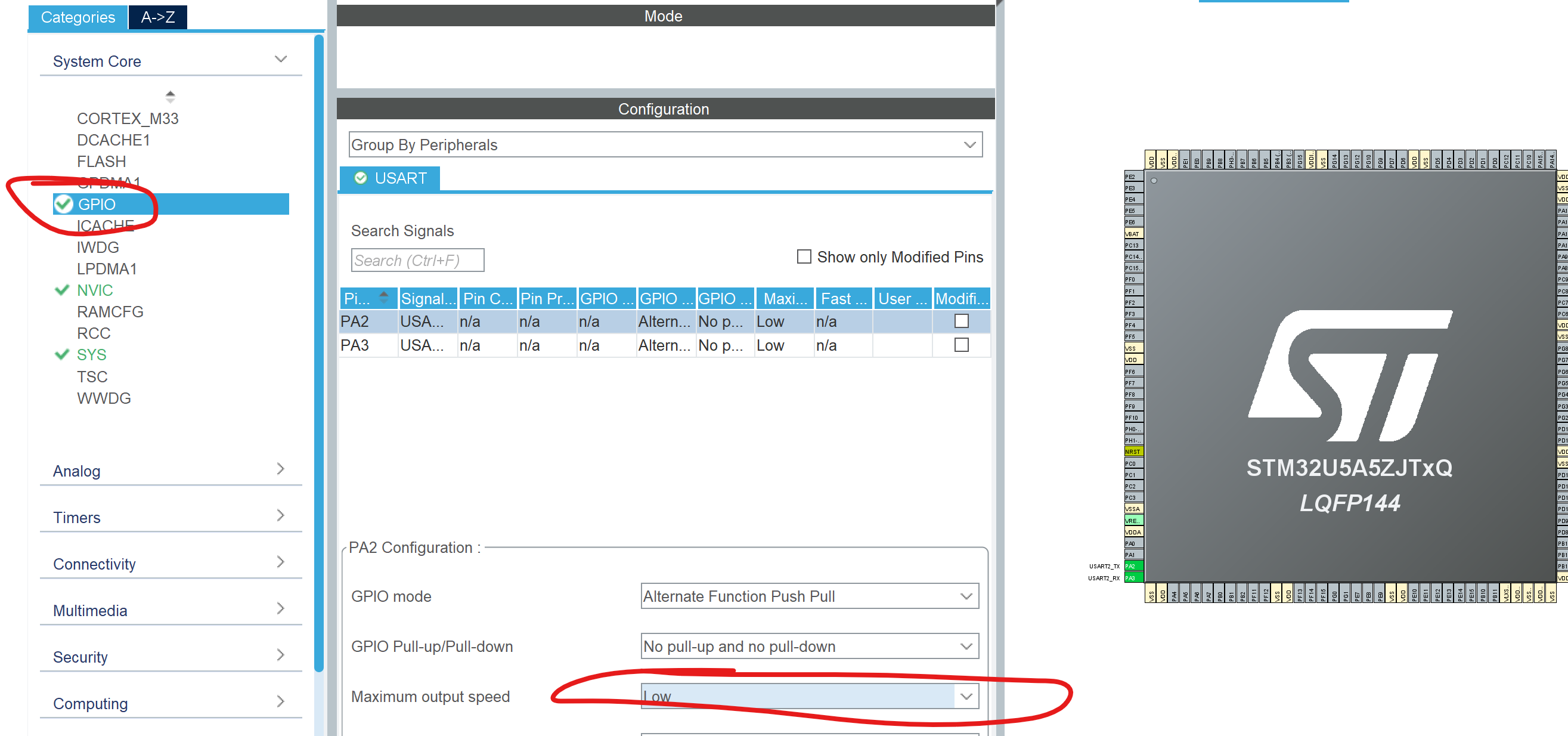Check the Modified checkbox for PA3
1568x736 pixels.
pos(962,345)
